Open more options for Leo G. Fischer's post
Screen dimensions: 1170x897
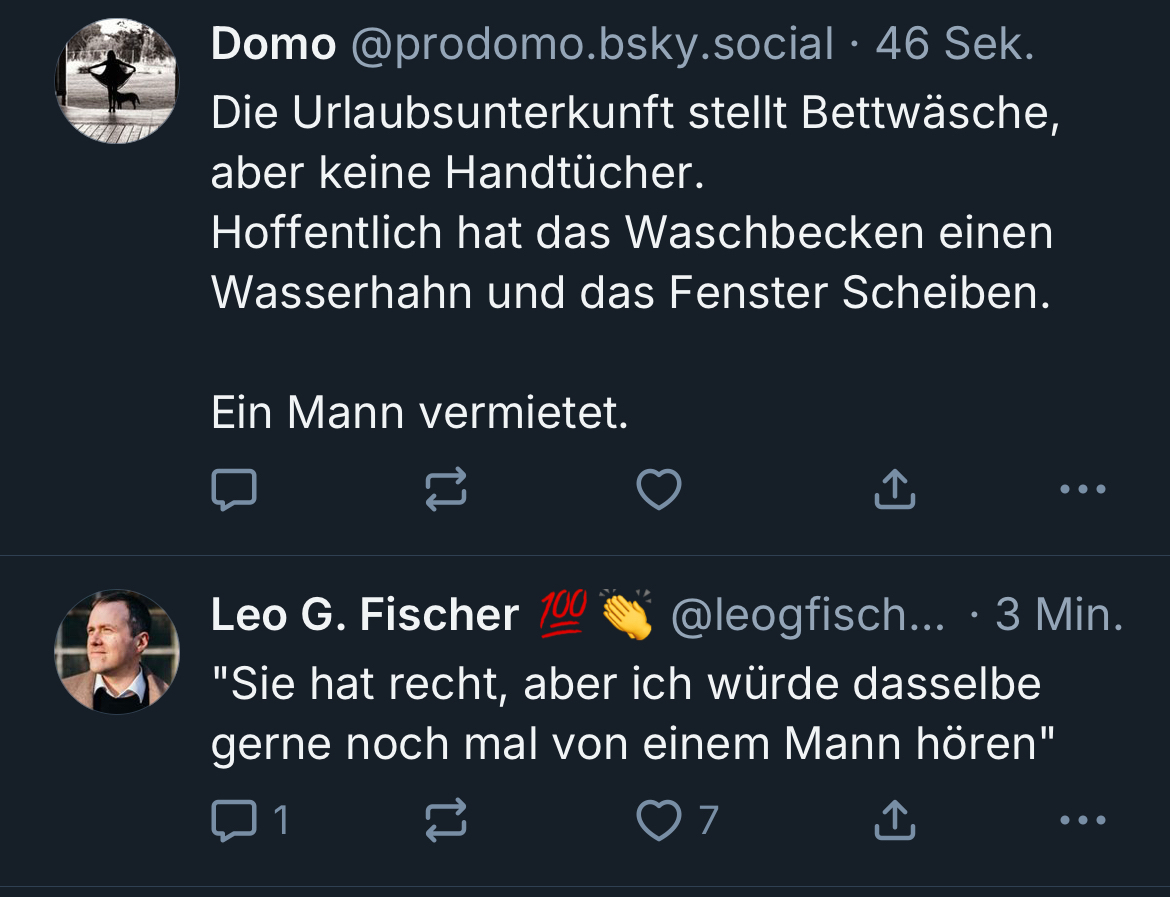click(1082, 821)
